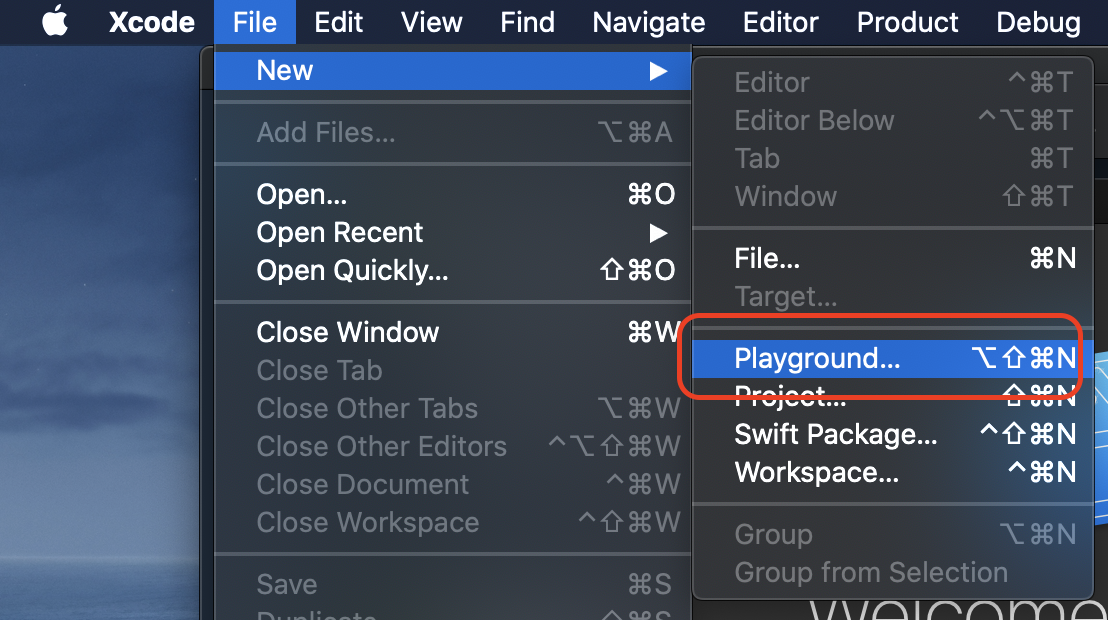Open the Navigate menu

(649, 23)
